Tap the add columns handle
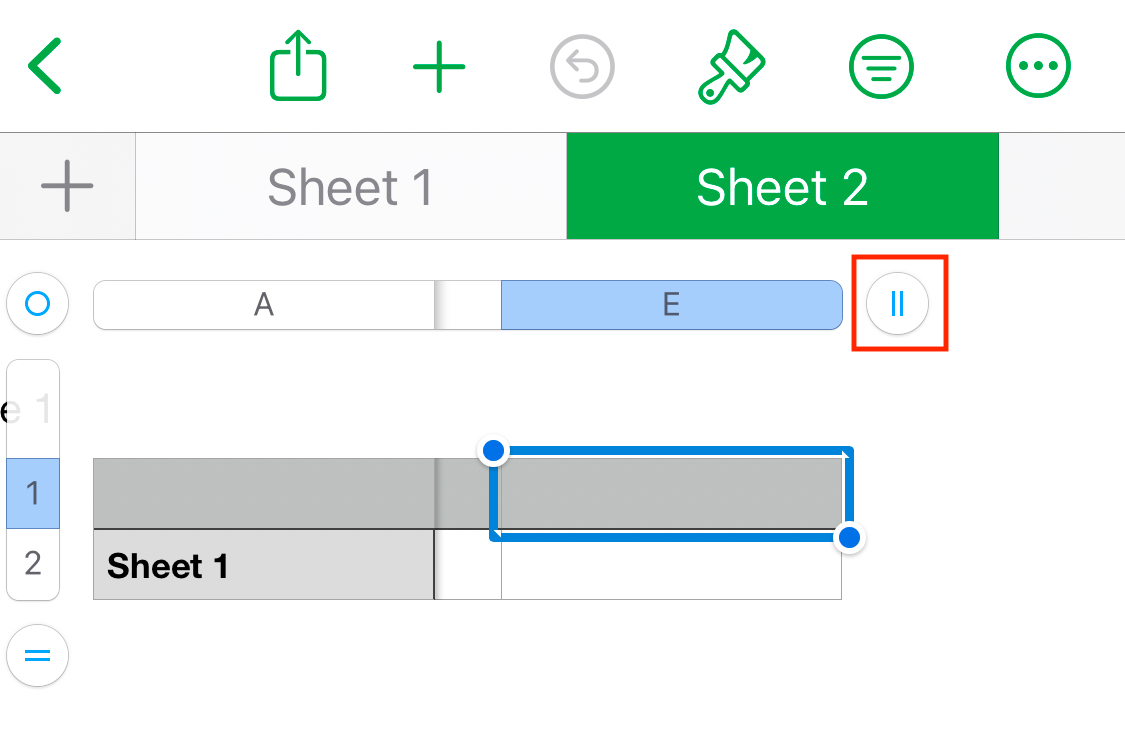Viewport: 1125px width, 748px height. pos(897,303)
